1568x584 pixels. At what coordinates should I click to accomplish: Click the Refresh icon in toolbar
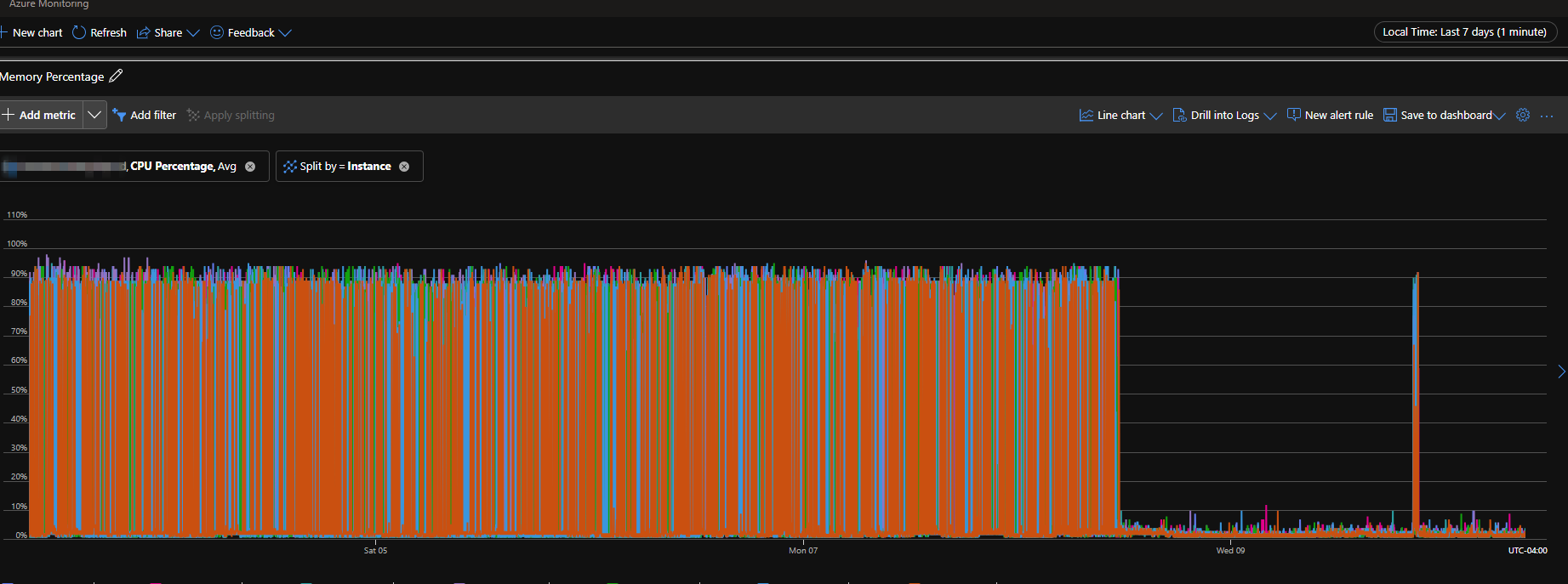tap(79, 32)
